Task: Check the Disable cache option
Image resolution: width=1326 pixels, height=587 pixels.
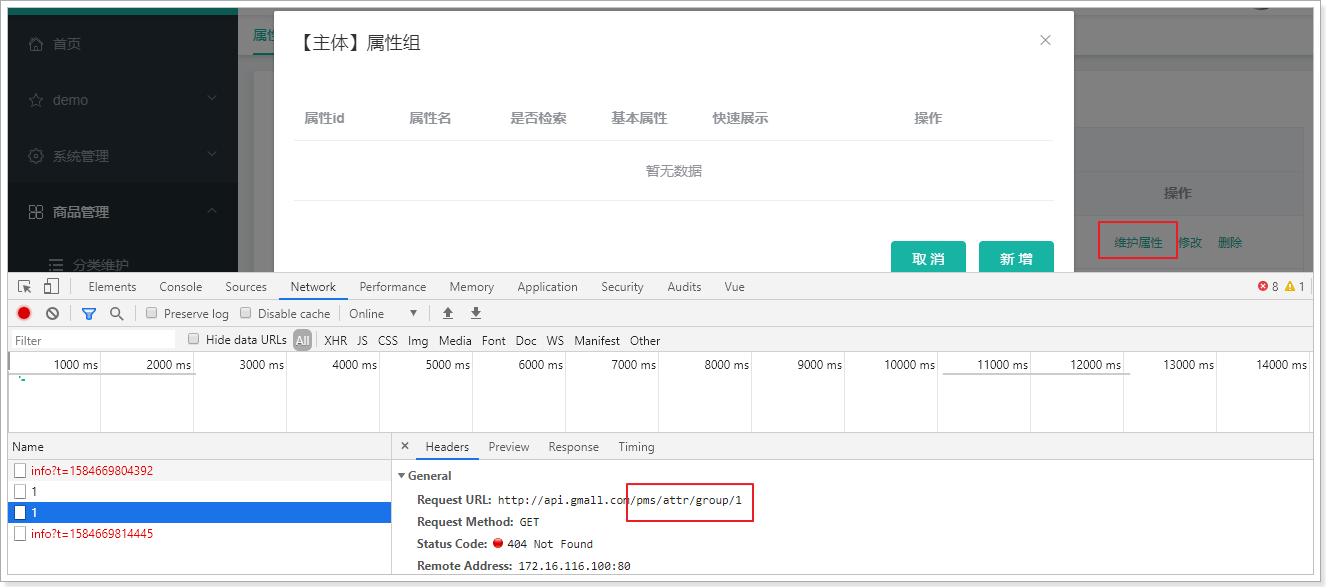Action: click(246, 313)
